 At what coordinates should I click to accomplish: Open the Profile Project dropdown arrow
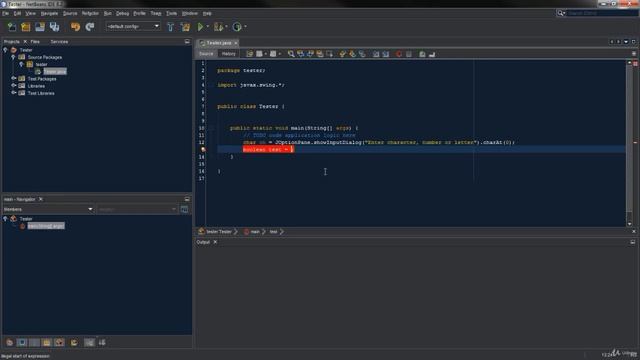click(245, 27)
